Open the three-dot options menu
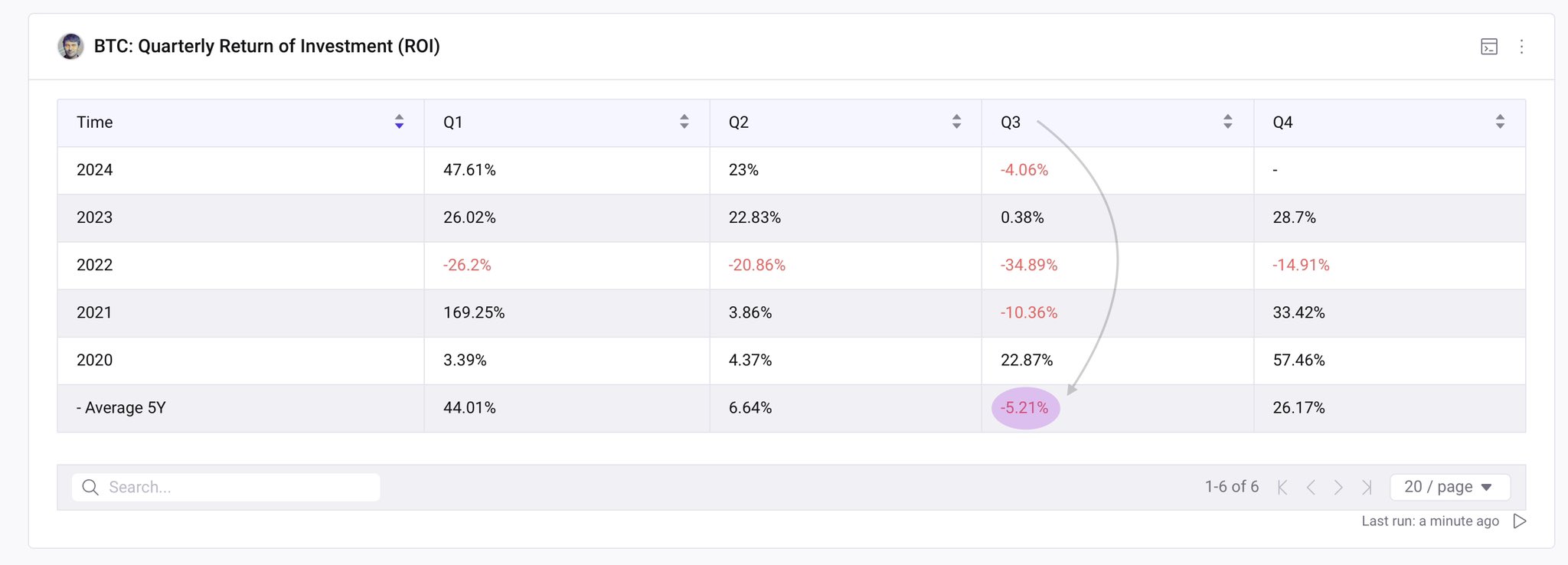Screen dimensions: 1568x565 click(1521, 47)
